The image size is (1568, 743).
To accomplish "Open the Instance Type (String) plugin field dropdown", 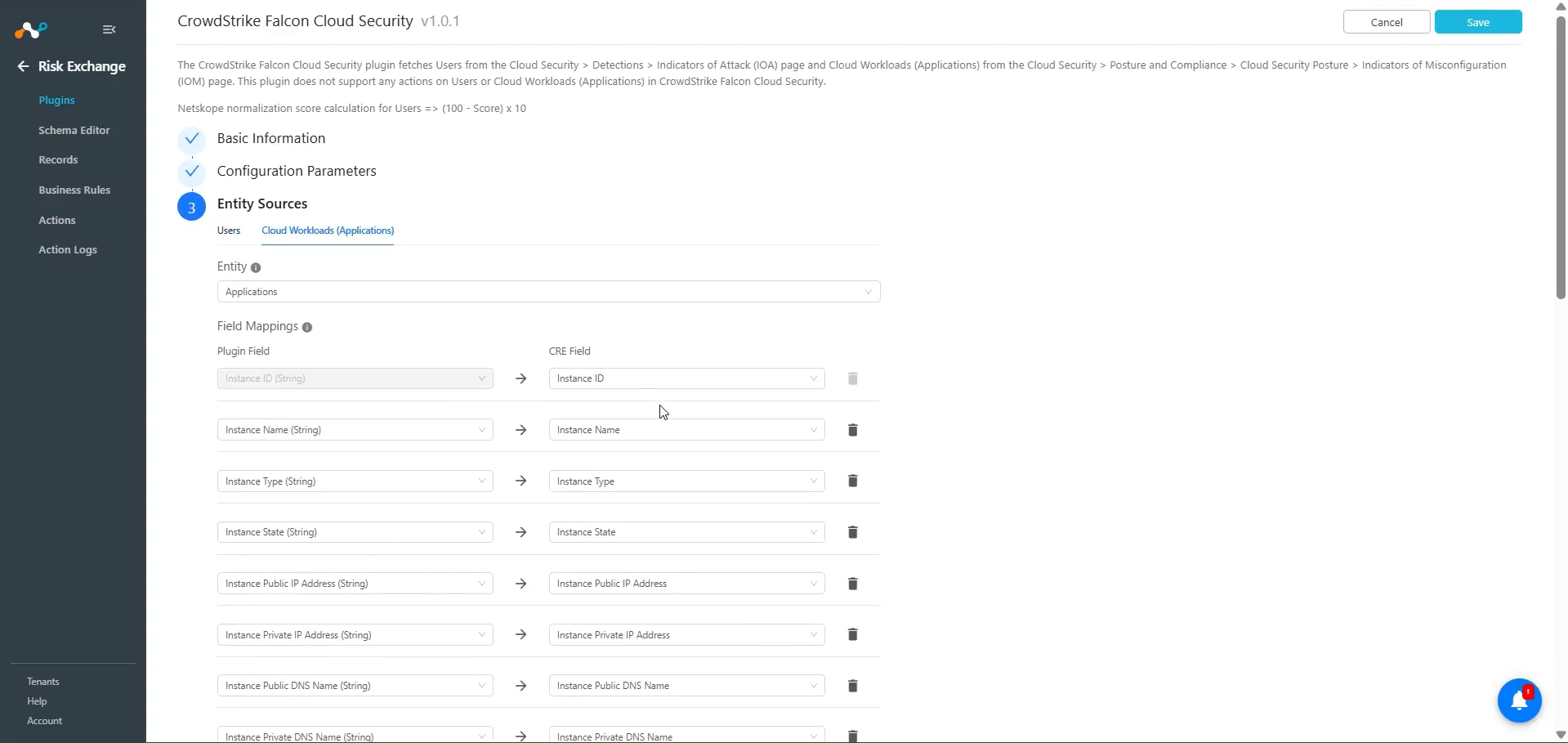I will (355, 481).
